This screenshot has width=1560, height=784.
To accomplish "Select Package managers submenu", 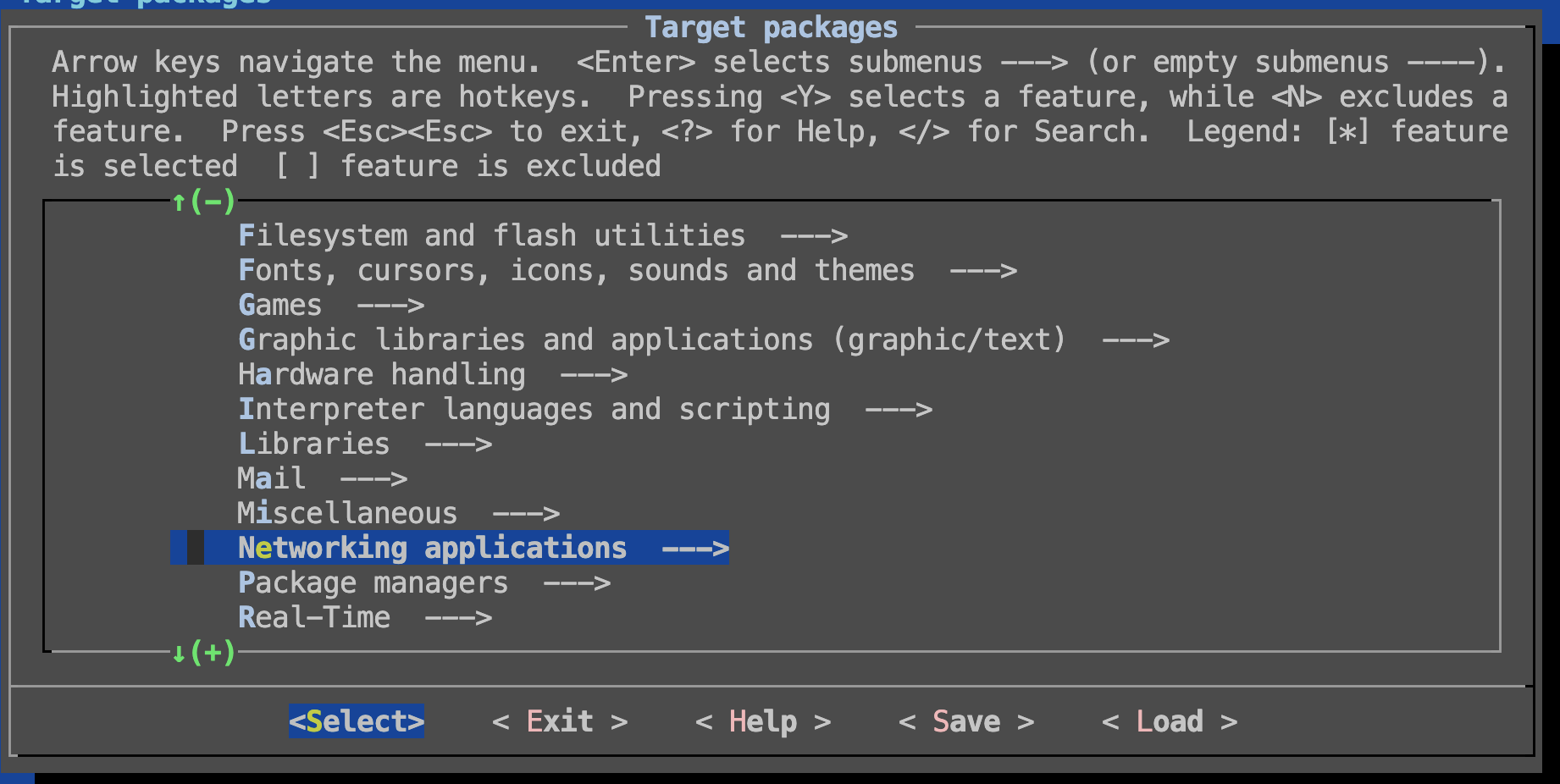I will [373, 582].
